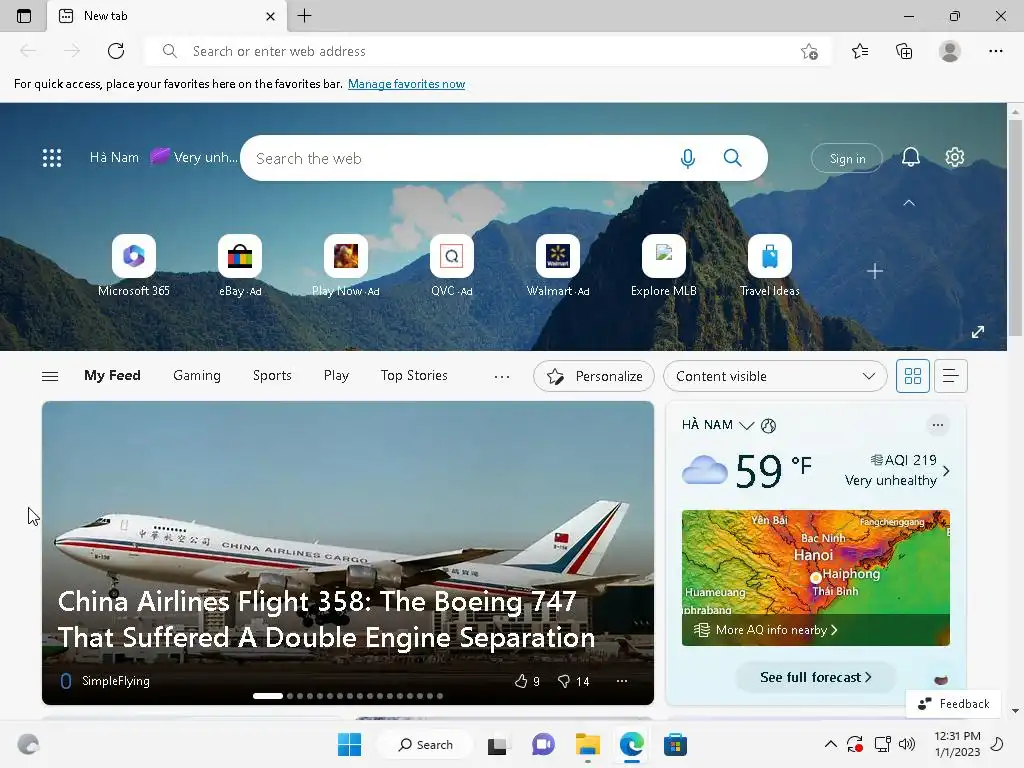Open Microsoft Store from the taskbar

click(675, 744)
